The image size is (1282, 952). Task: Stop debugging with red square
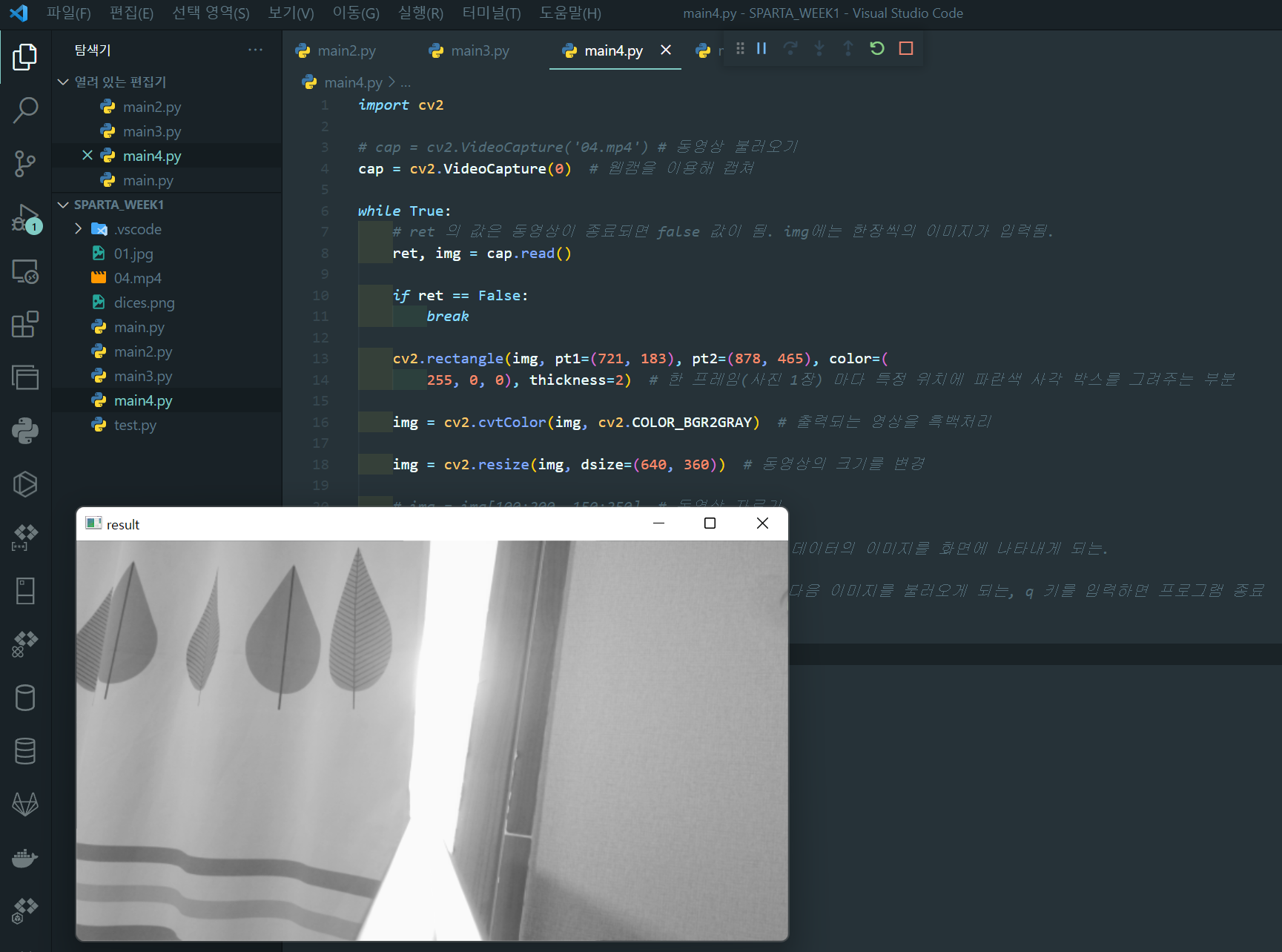click(x=906, y=48)
